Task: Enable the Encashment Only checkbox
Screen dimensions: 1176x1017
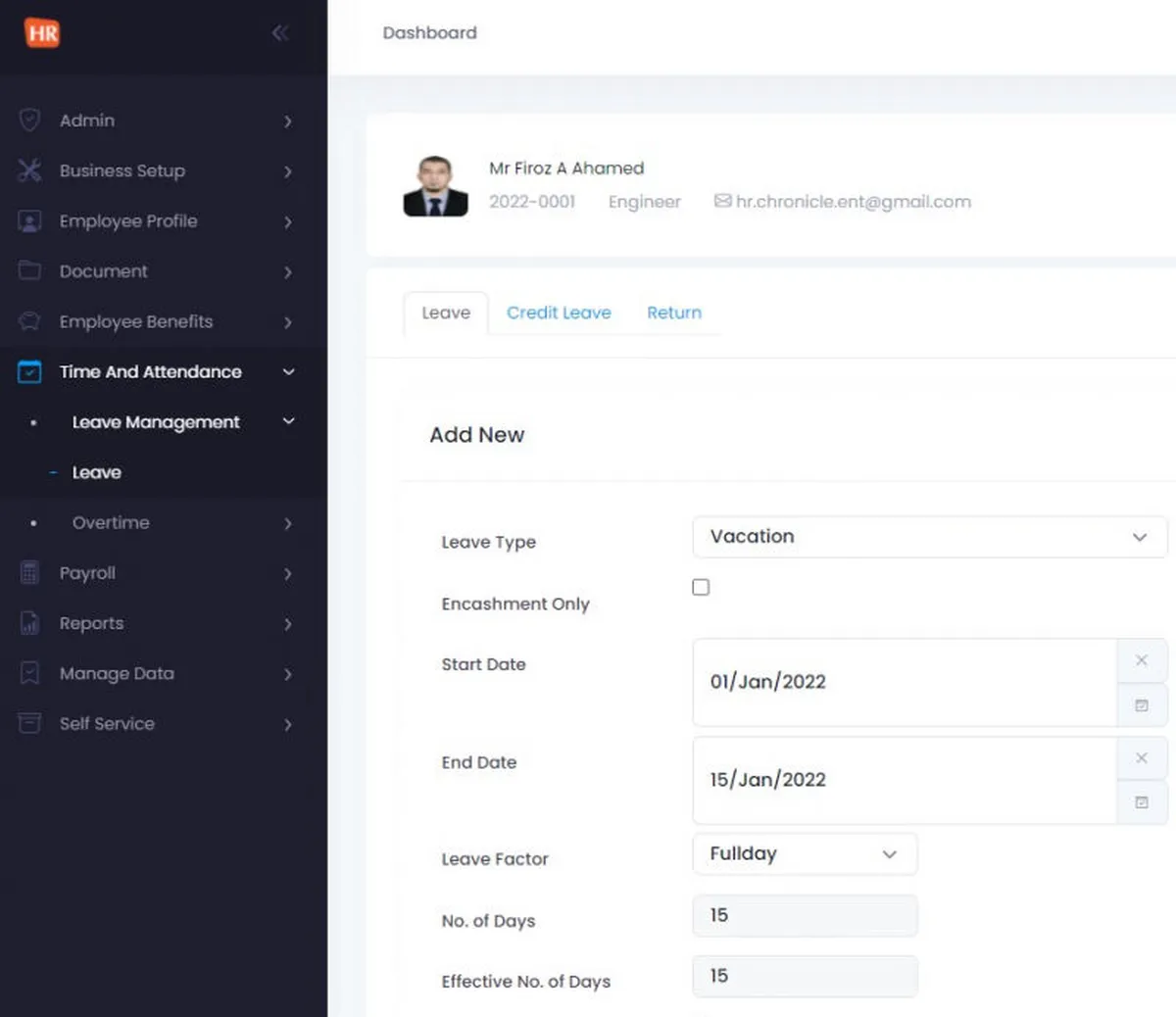Action: 701,587
